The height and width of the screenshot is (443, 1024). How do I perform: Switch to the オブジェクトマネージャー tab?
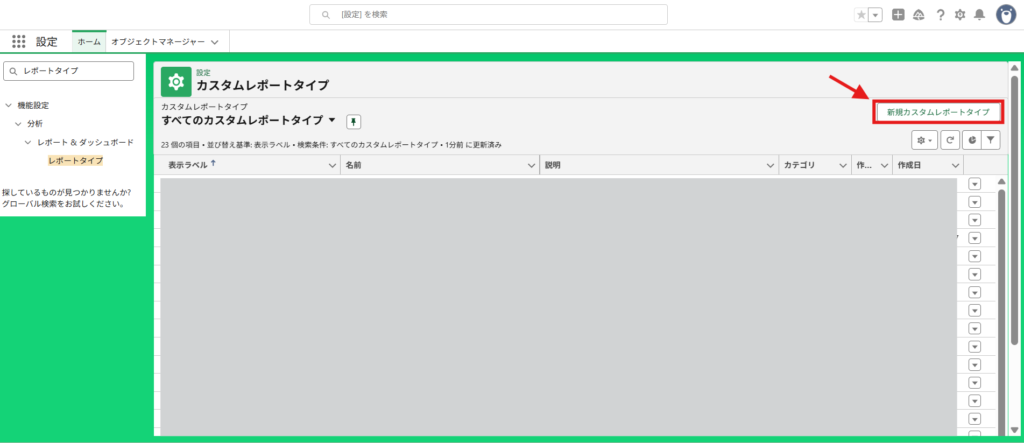click(157, 41)
